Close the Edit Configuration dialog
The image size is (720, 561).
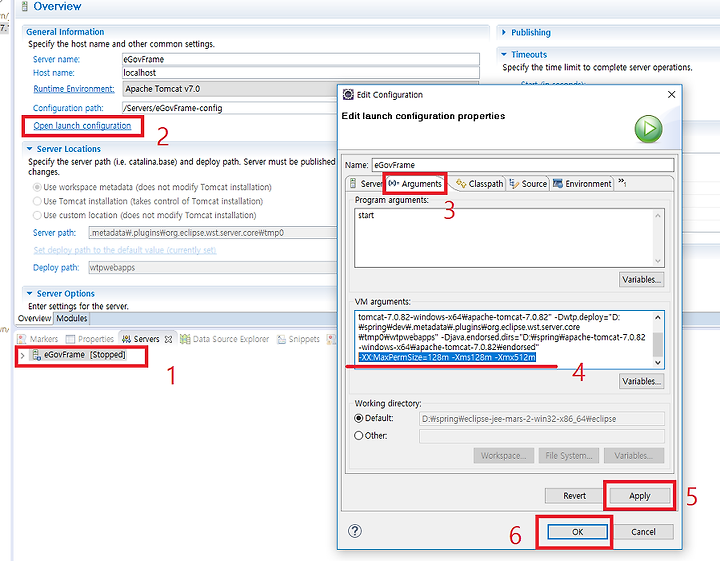click(671, 95)
